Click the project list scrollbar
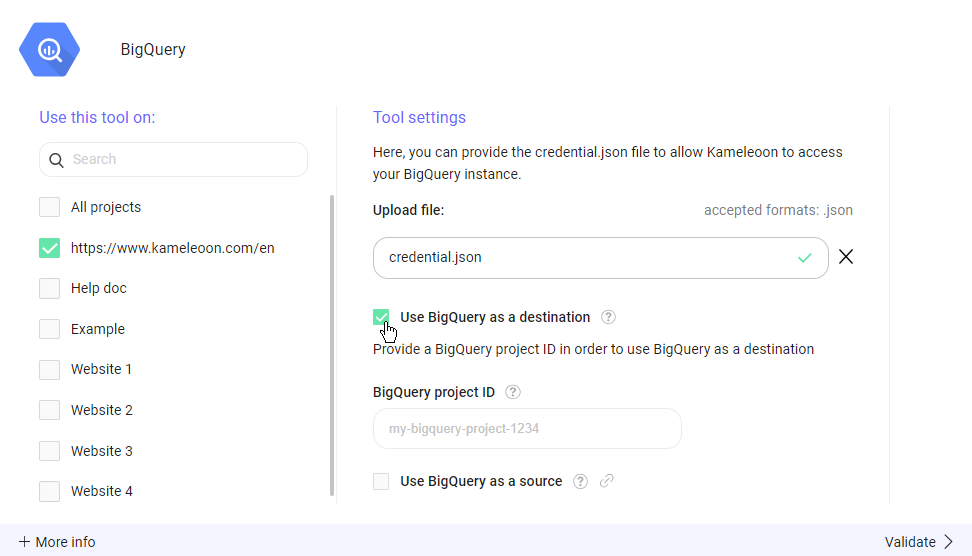The width and height of the screenshot is (972, 556). click(x=332, y=345)
